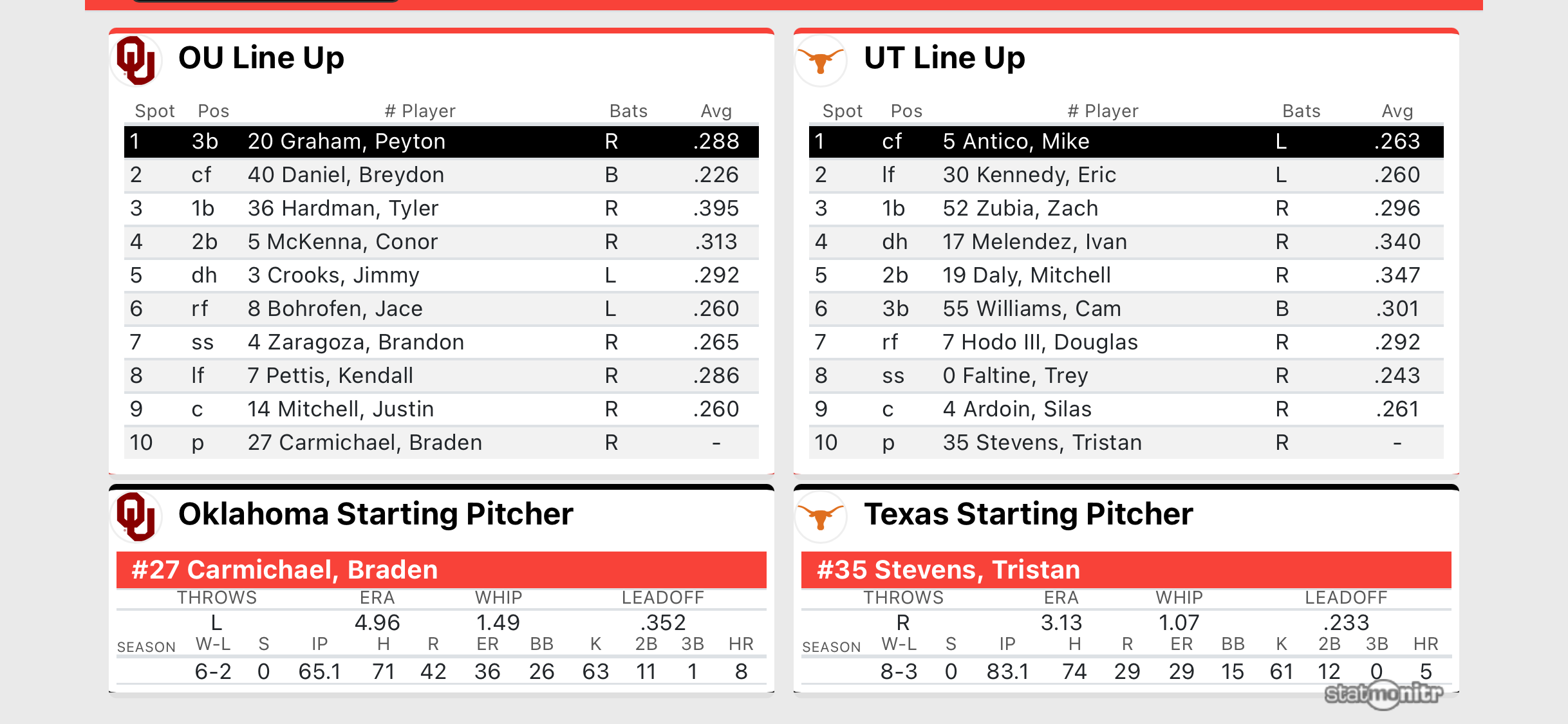Select Graham, Peyton row in OU lineup
This screenshot has height=724, width=1568.
tap(441, 142)
